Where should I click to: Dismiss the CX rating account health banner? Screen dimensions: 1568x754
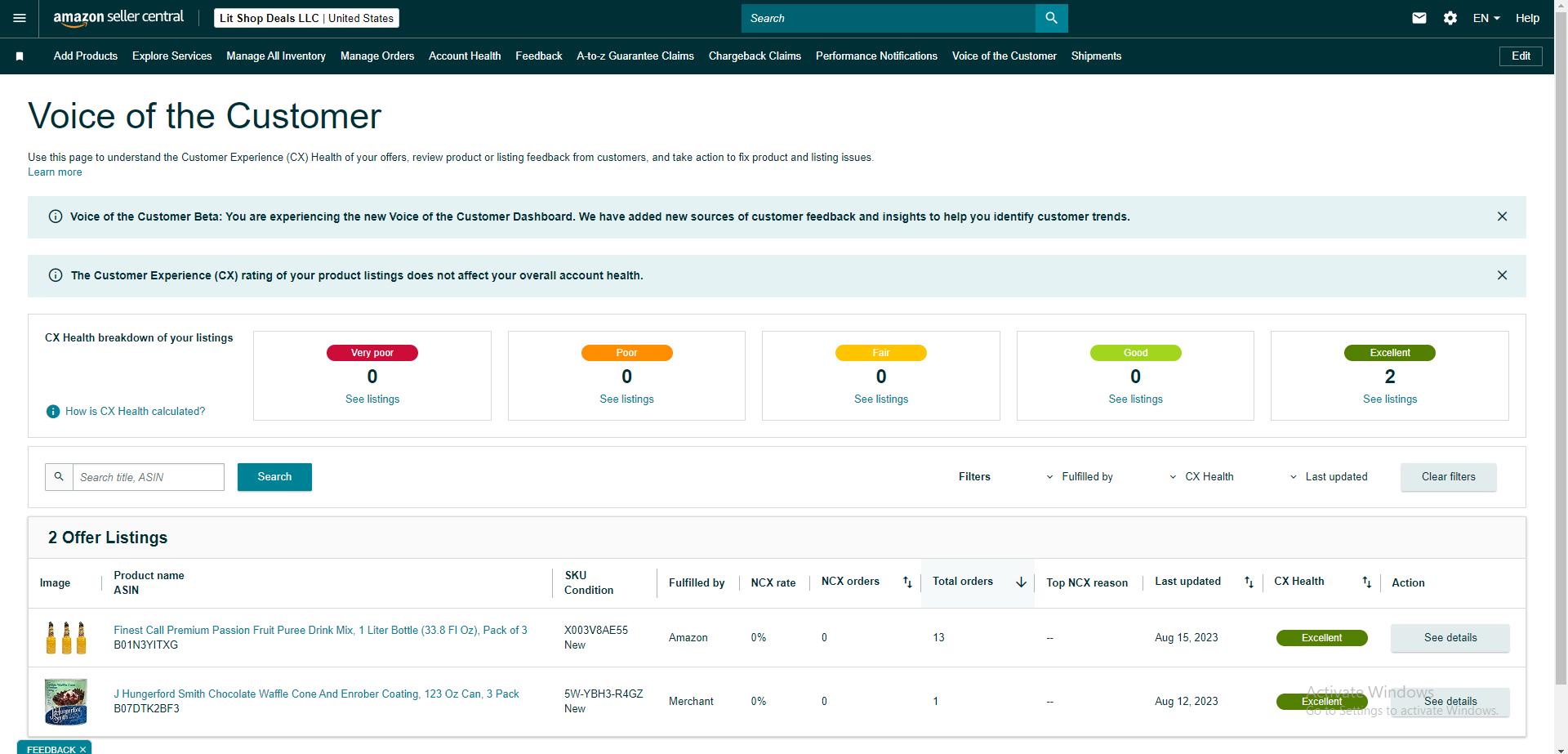point(1502,275)
